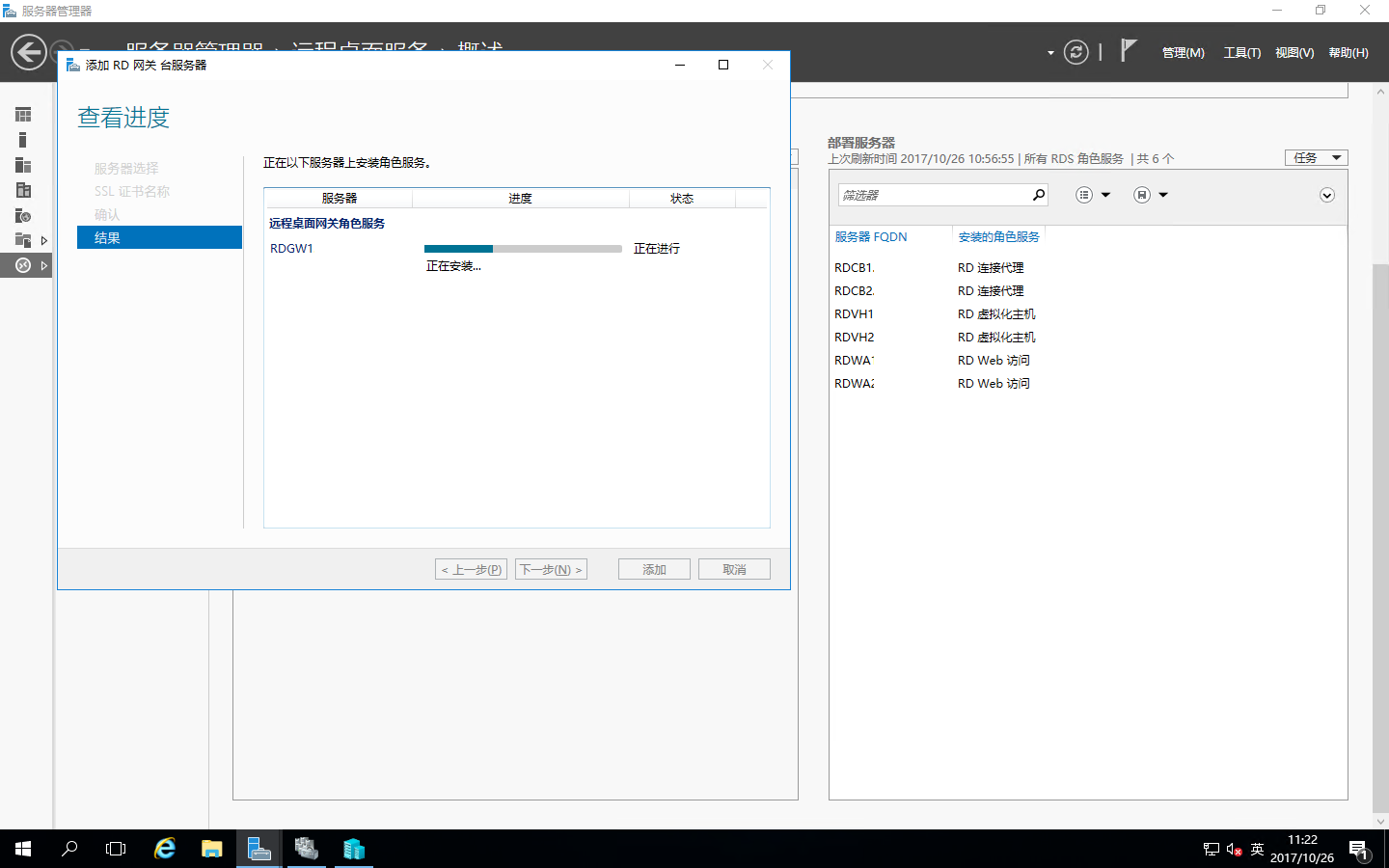The height and width of the screenshot is (868, 1389).
Task: Open the fourth sidebar role icon below All Servers
Action: (x=23, y=190)
